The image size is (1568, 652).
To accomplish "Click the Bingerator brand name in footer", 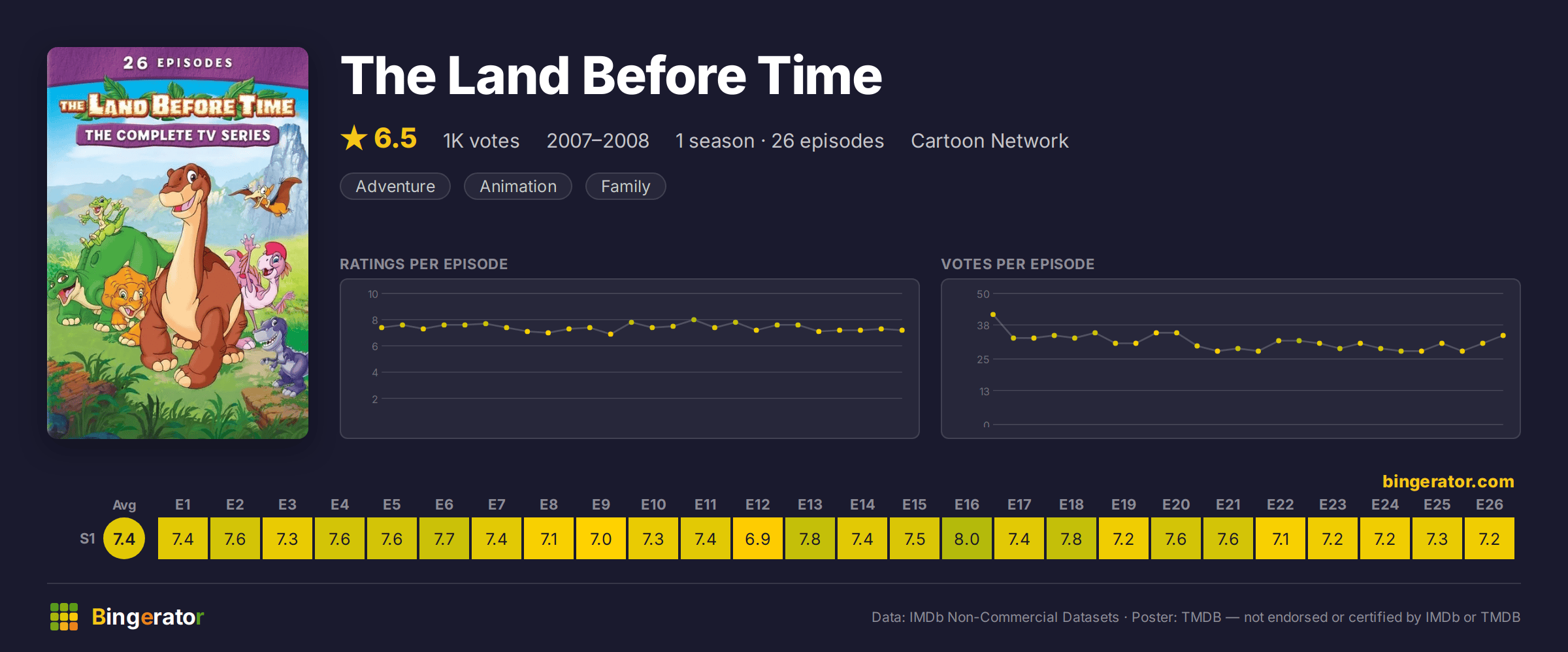I will pyautogui.click(x=148, y=617).
